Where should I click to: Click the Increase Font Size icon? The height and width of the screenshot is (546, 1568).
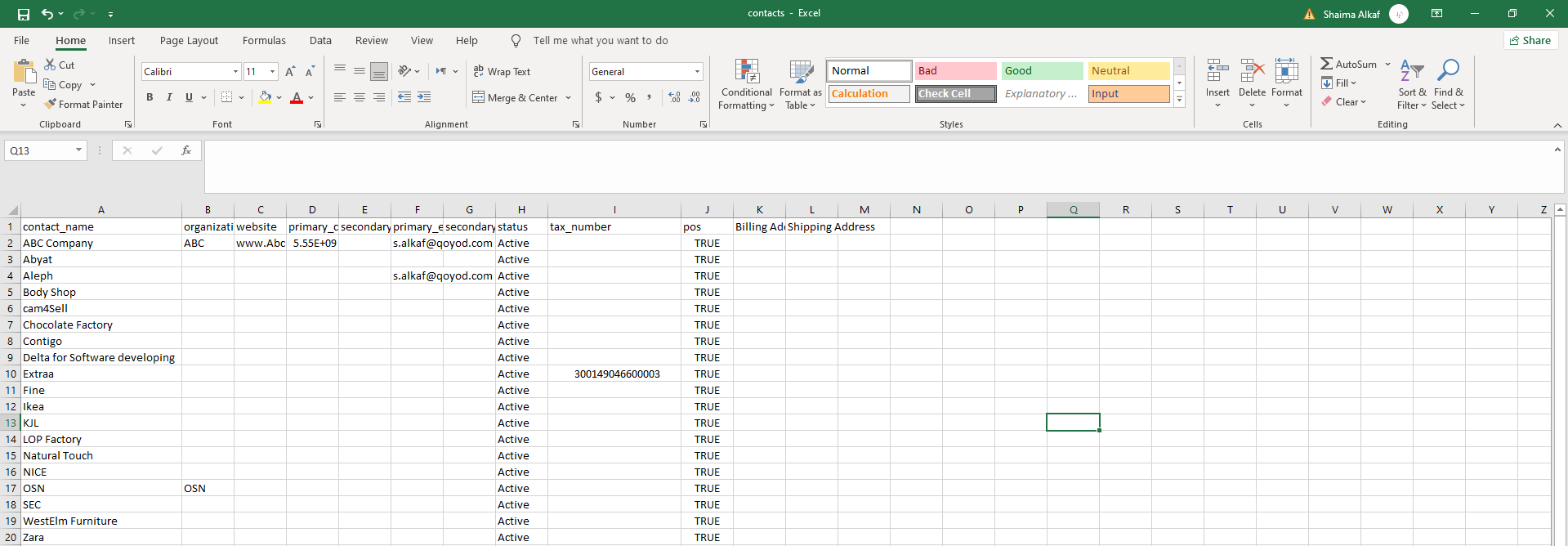pyautogui.click(x=290, y=72)
